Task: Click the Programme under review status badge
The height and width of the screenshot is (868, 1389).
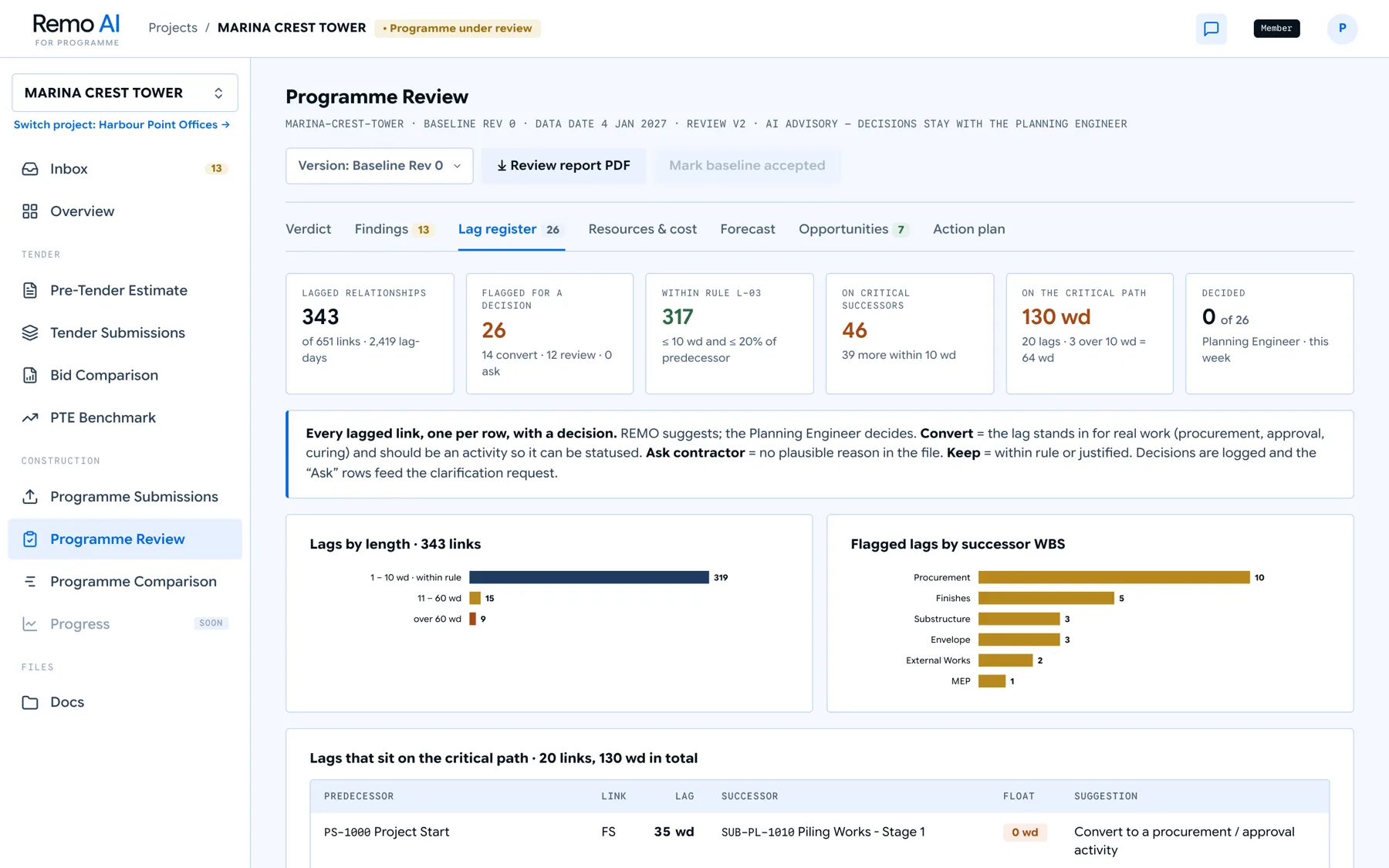Action: [458, 29]
